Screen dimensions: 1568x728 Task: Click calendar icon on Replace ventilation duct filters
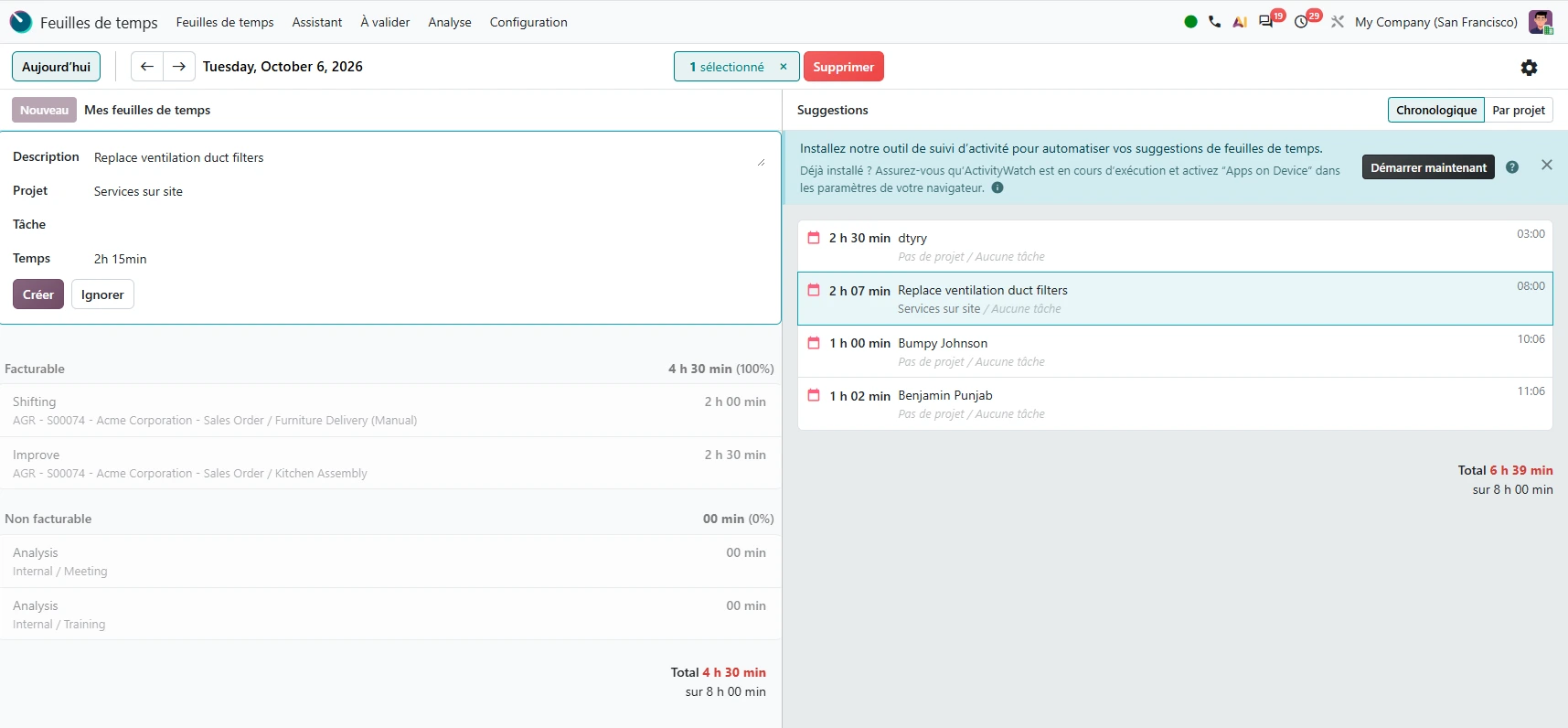tap(814, 290)
